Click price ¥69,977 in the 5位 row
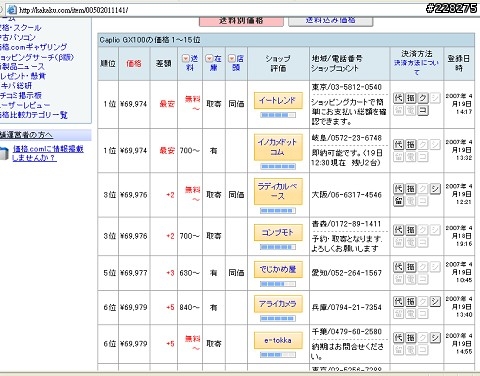The image size is (480, 376). (133, 273)
